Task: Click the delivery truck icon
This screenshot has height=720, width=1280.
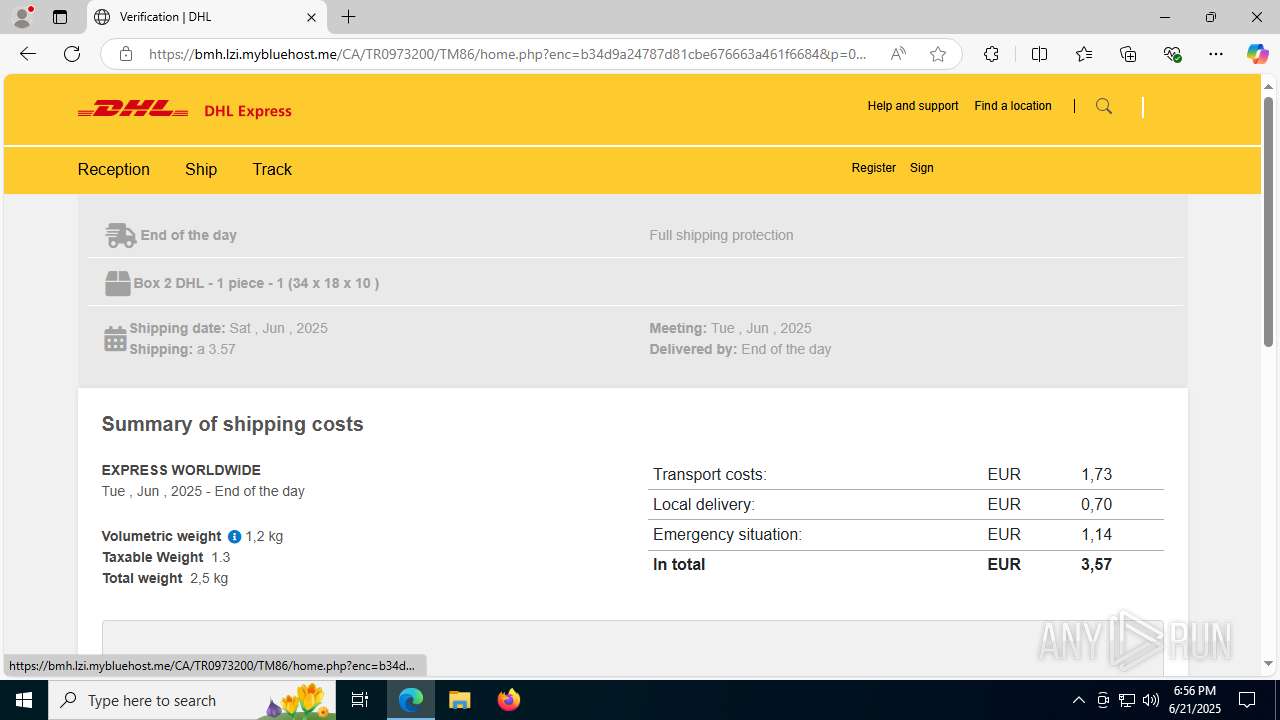Action: coord(120,235)
